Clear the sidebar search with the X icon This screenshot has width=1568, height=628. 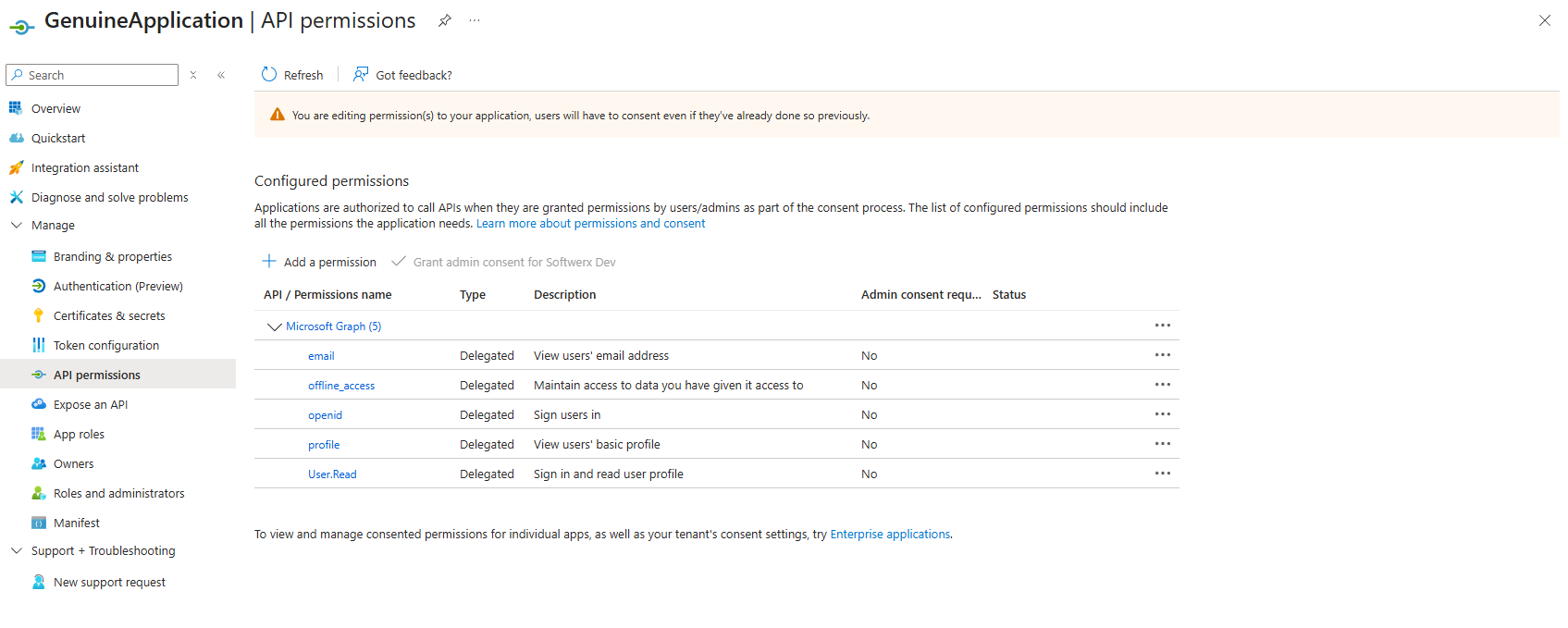coord(193,75)
